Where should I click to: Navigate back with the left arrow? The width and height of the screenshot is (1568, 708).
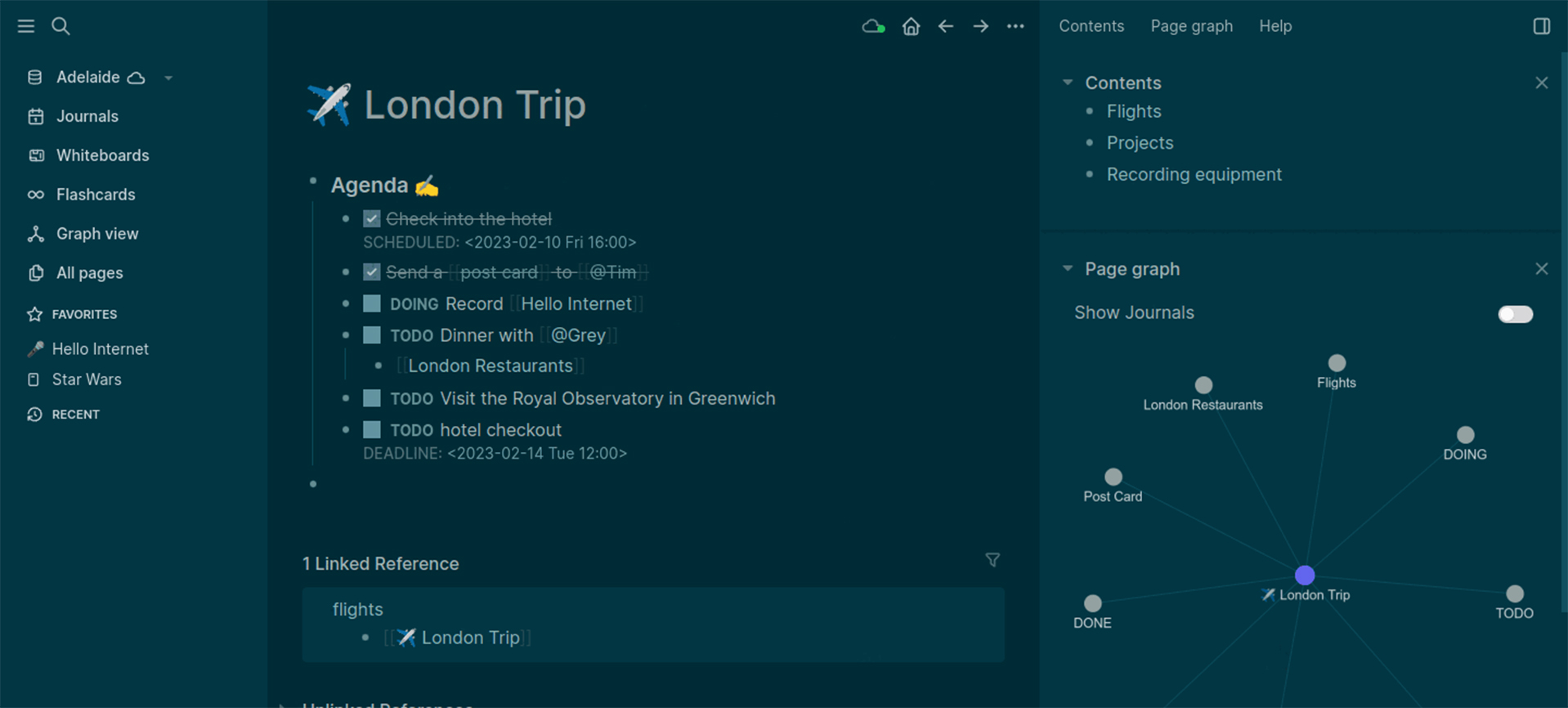[946, 26]
